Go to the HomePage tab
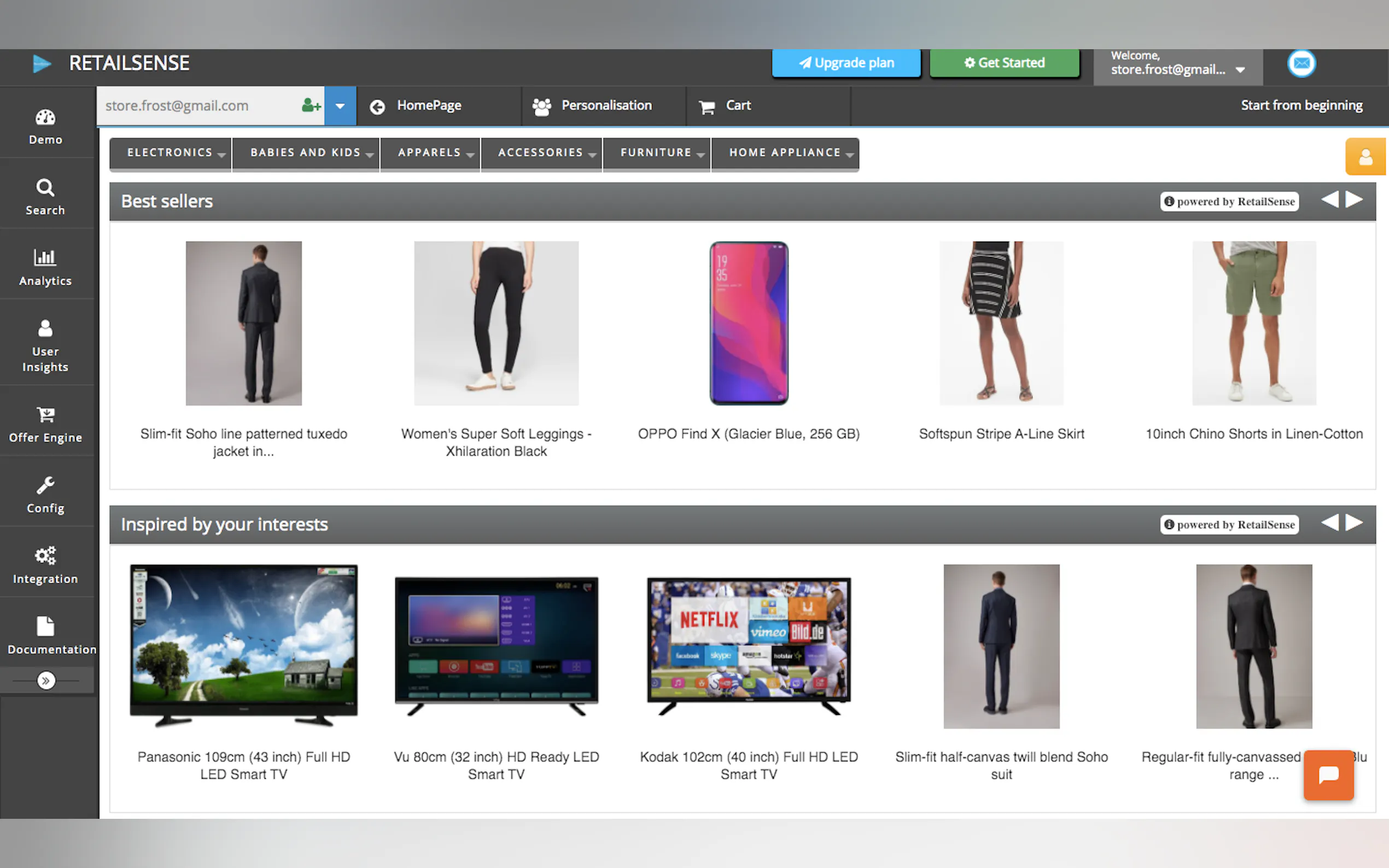The height and width of the screenshot is (868, 1389). [439, 105]
